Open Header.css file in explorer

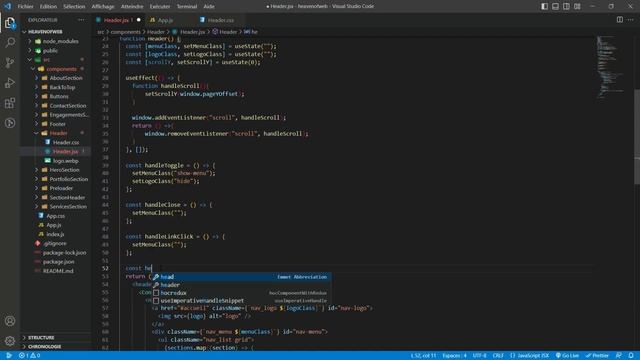(x=65, y=142)
